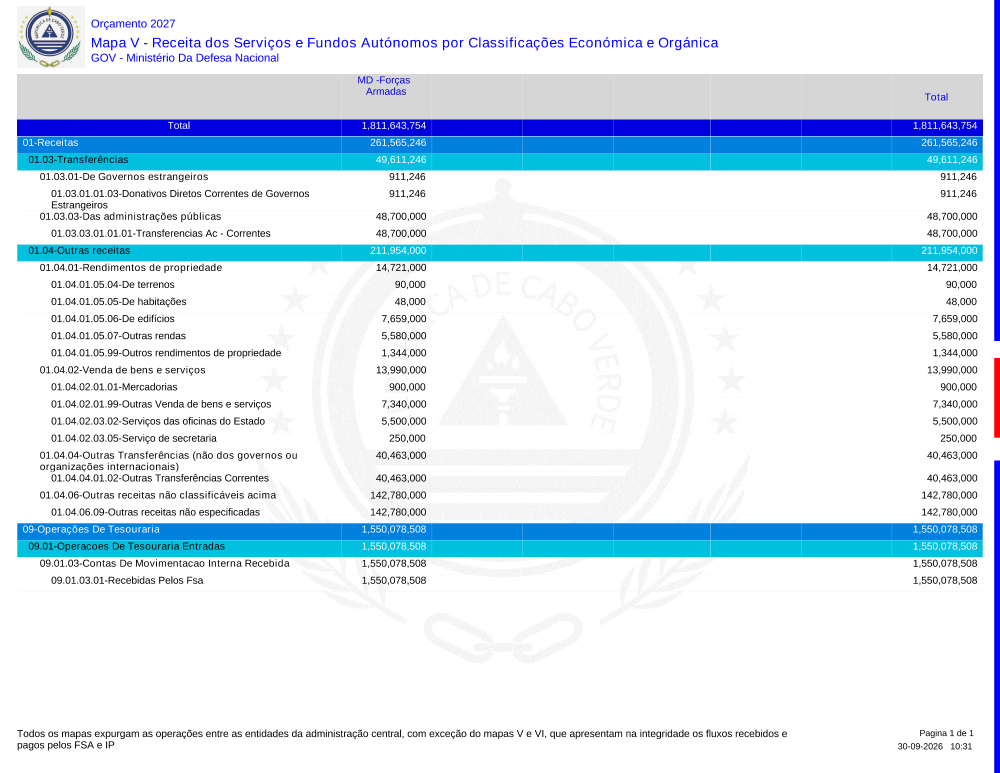Select 'Outras receitas não classificáveis acima' label
This screenshot has height=773, width=1000.
point(158,496)
